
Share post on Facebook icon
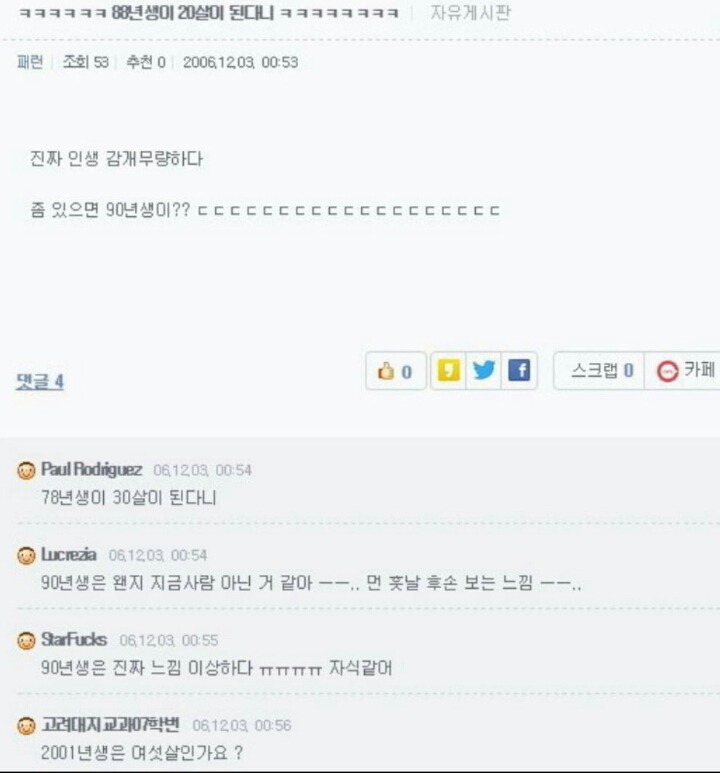(x=519, y=370)
